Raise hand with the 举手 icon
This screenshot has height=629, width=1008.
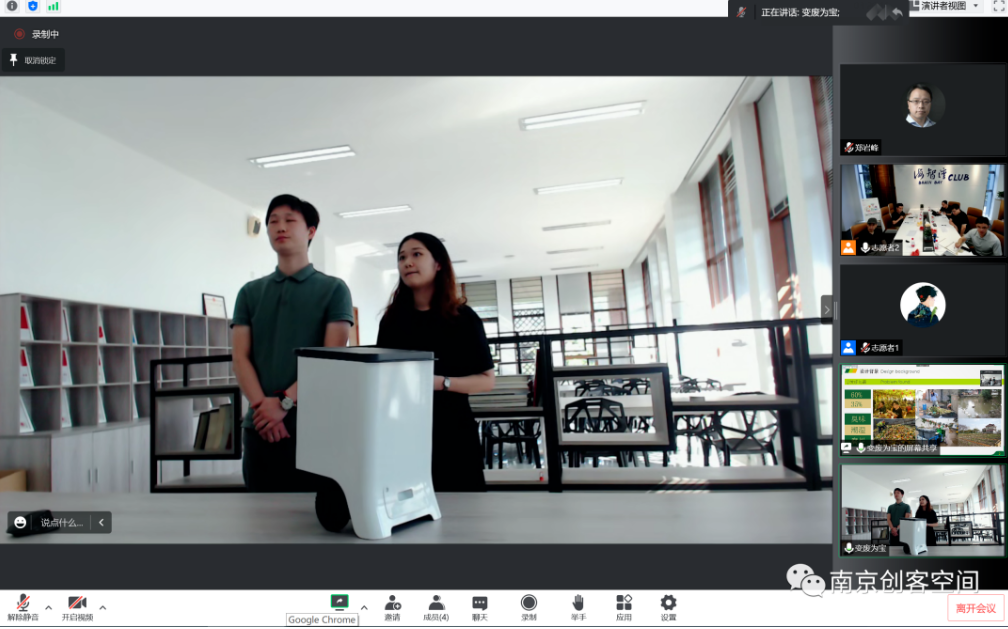pos(577,603)
